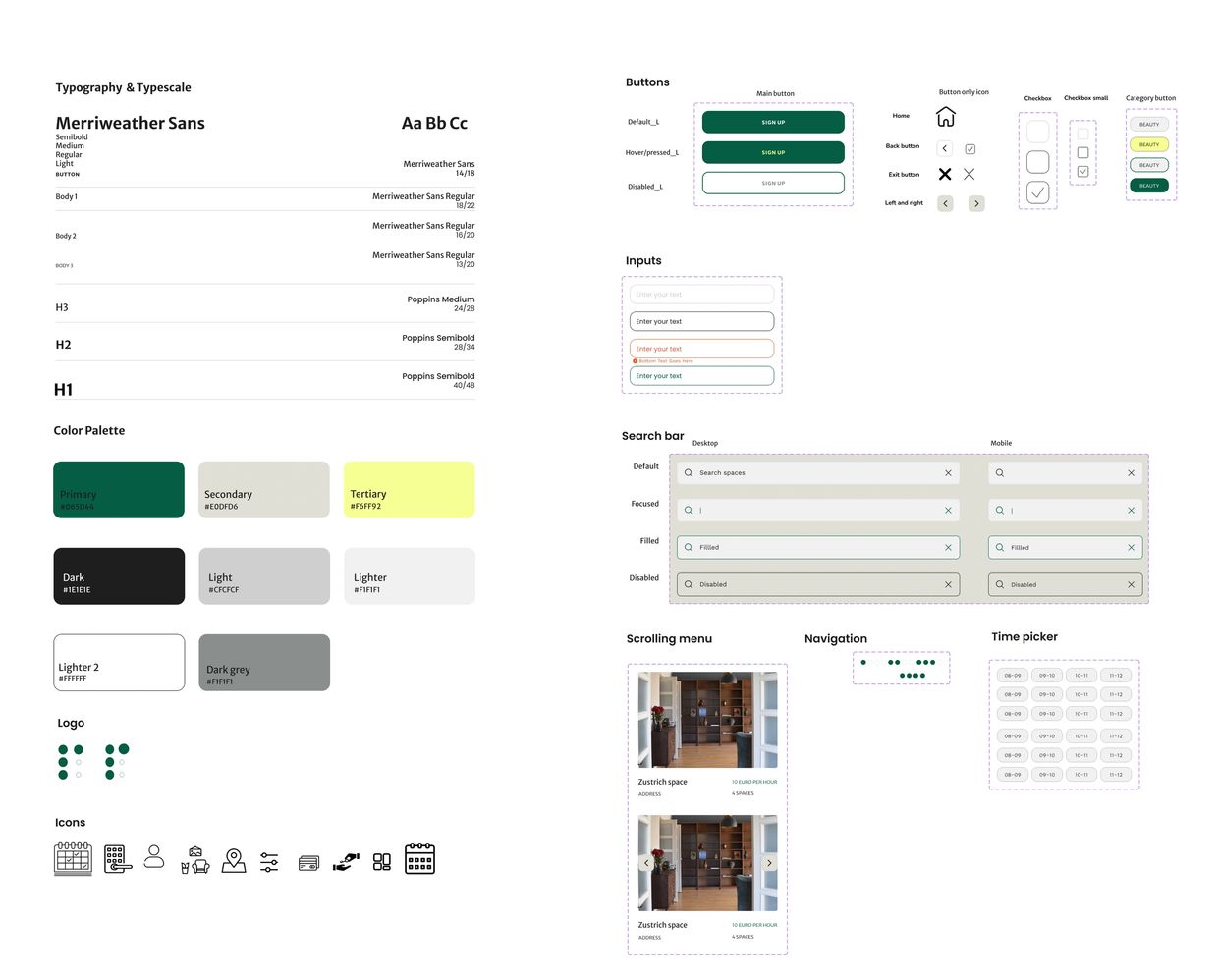
Task: Click the armchair and picture interior icon
Action: pos(194,861)
